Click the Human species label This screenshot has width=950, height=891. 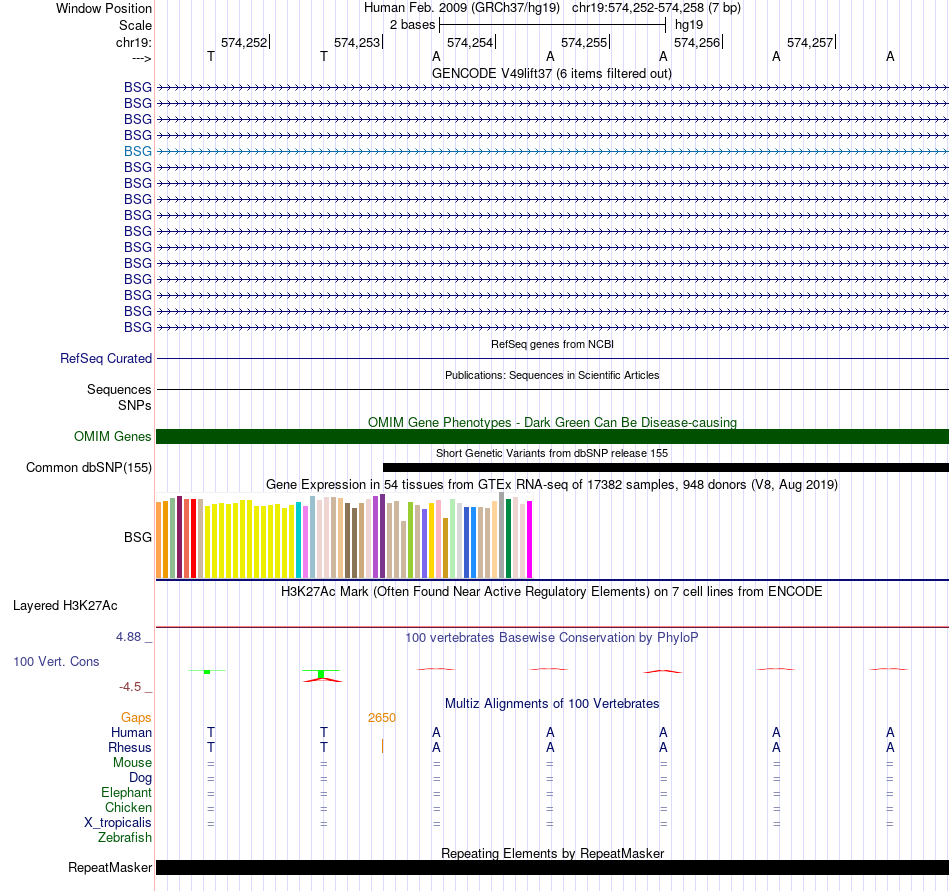(131, 733)
